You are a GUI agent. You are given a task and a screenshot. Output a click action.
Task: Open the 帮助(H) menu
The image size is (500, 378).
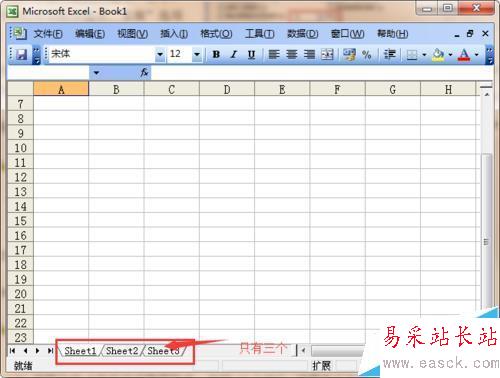pos(392,34)
